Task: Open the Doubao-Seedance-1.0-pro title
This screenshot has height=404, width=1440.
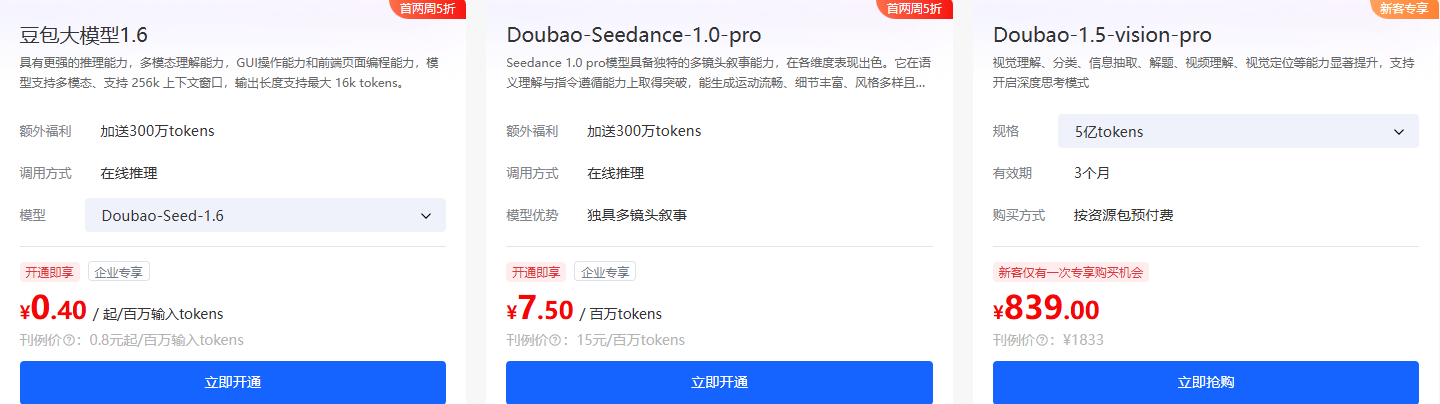Action: point(634,35)
